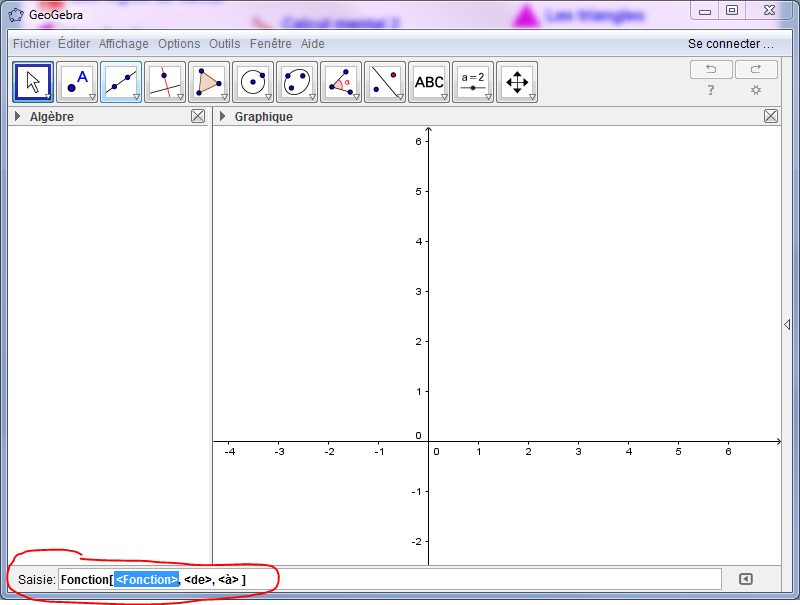Open the Fichier menu
Screen dimensions: 800x605
31,44
